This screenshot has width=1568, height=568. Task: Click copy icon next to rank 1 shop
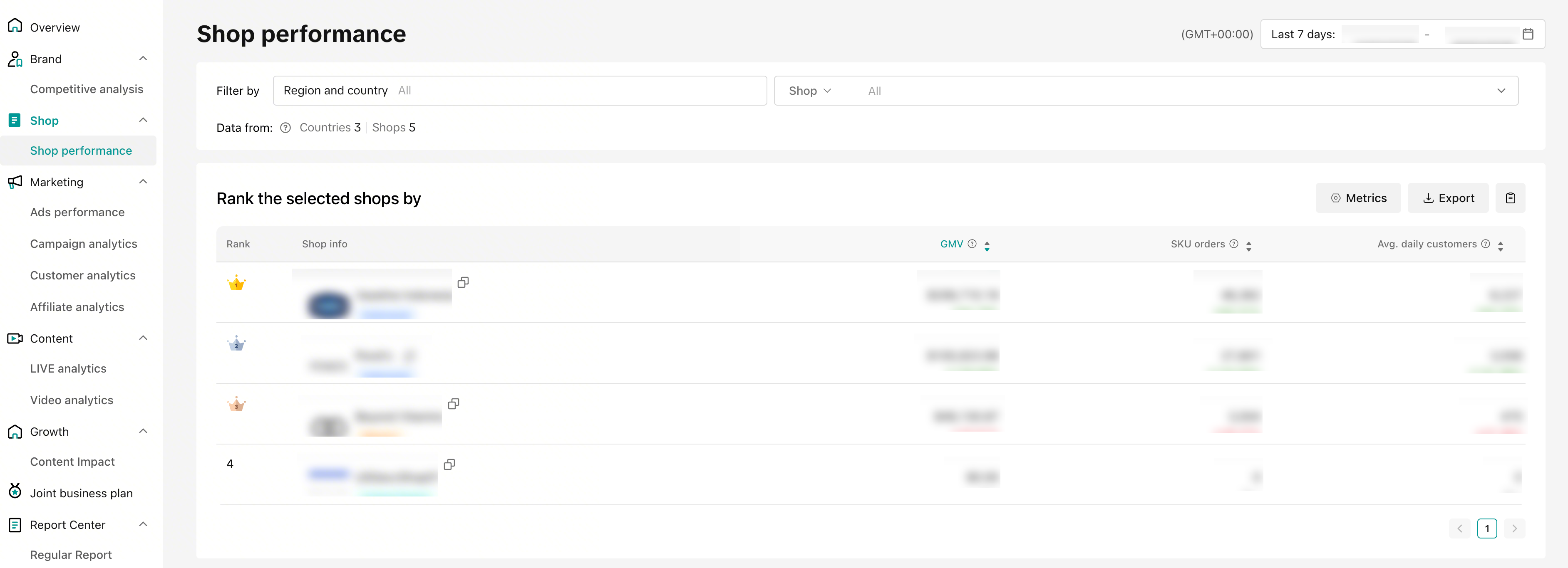463,282
